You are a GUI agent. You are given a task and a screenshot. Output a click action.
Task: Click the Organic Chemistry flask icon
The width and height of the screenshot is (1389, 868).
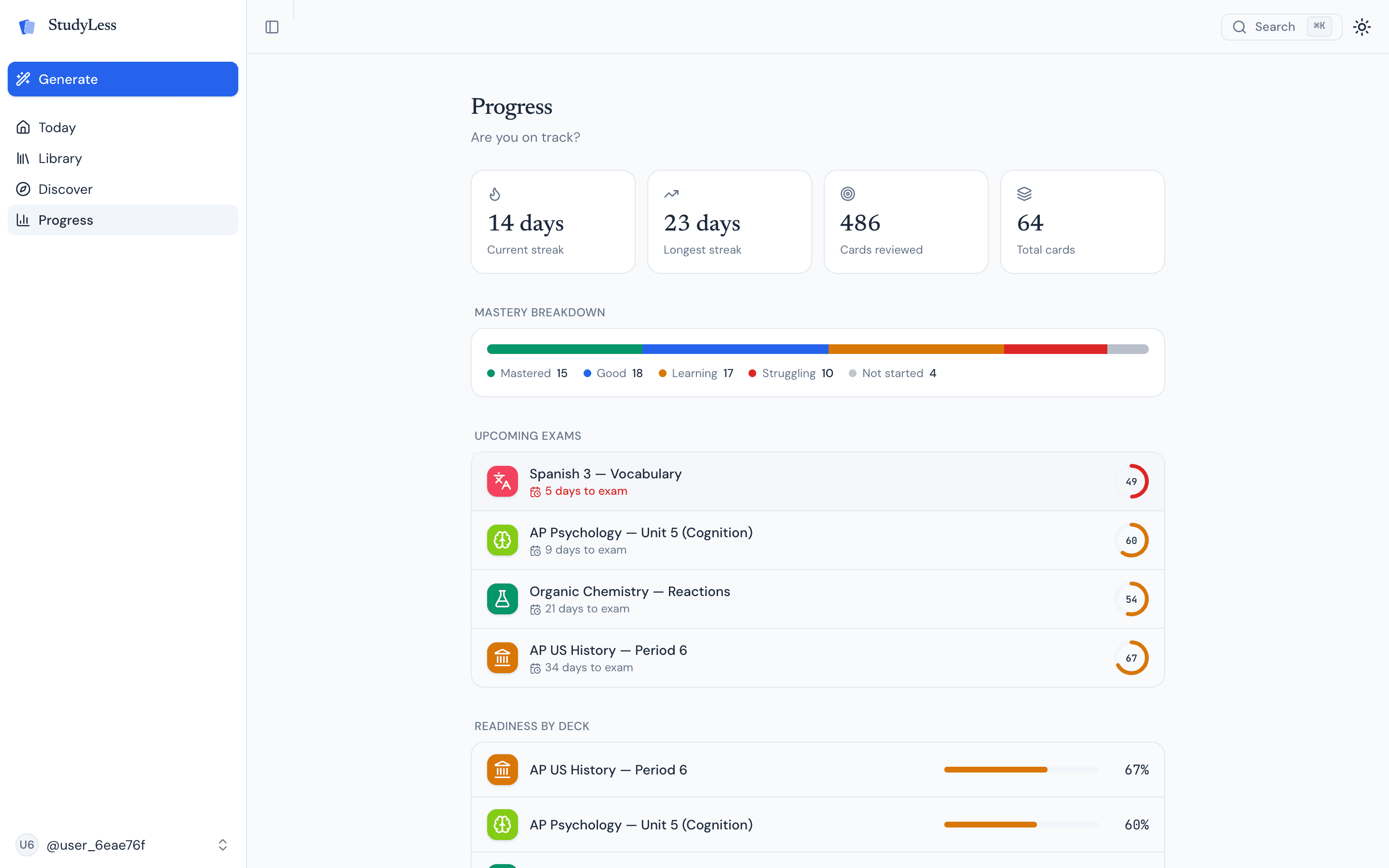tap(502, 599)
